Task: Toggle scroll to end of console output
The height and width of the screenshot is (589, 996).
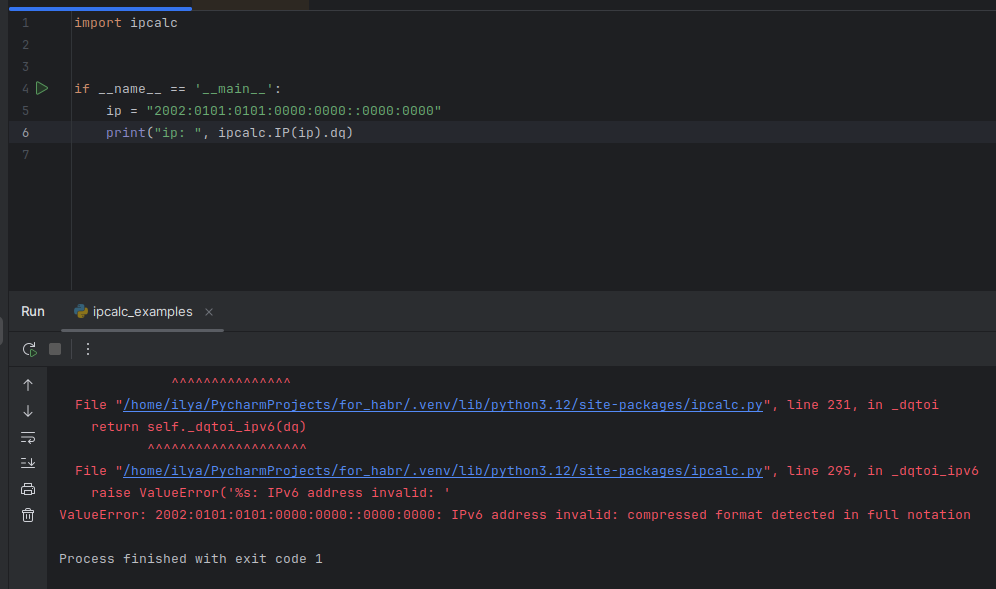Action: [28, 463]
